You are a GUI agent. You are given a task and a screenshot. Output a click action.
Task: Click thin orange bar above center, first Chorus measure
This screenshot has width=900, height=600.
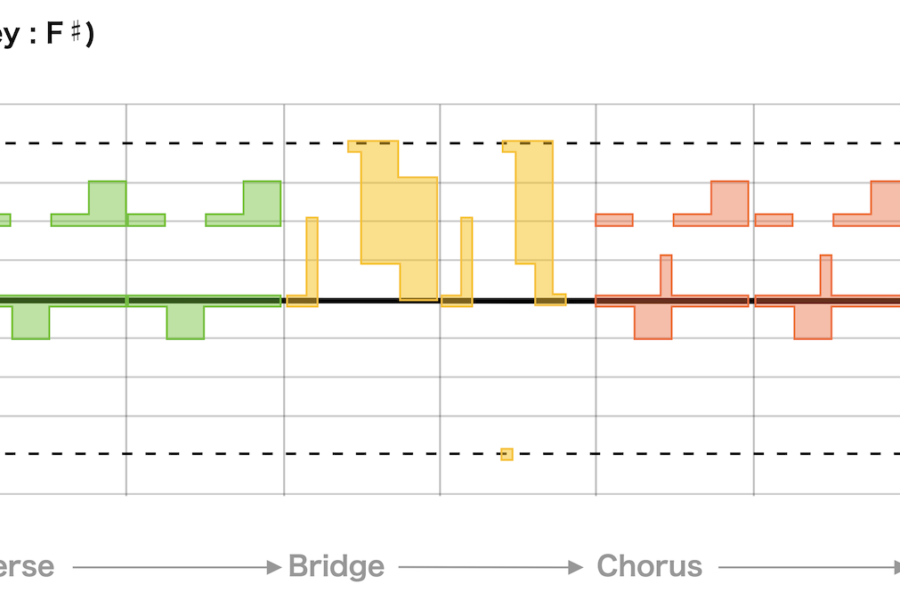pos(666,275)
